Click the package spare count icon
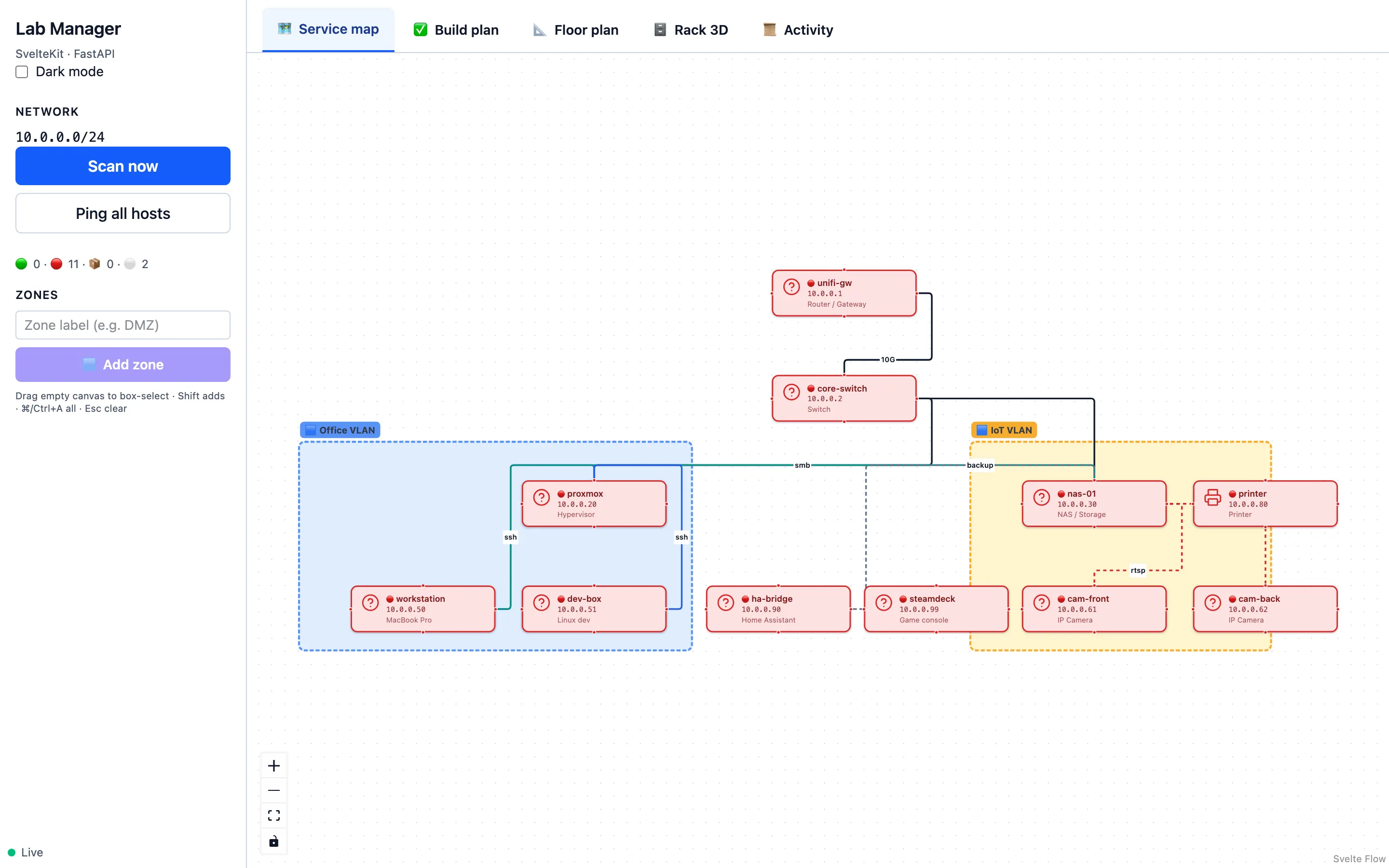Screen dimensions: 1389x868 click(95, 263)
